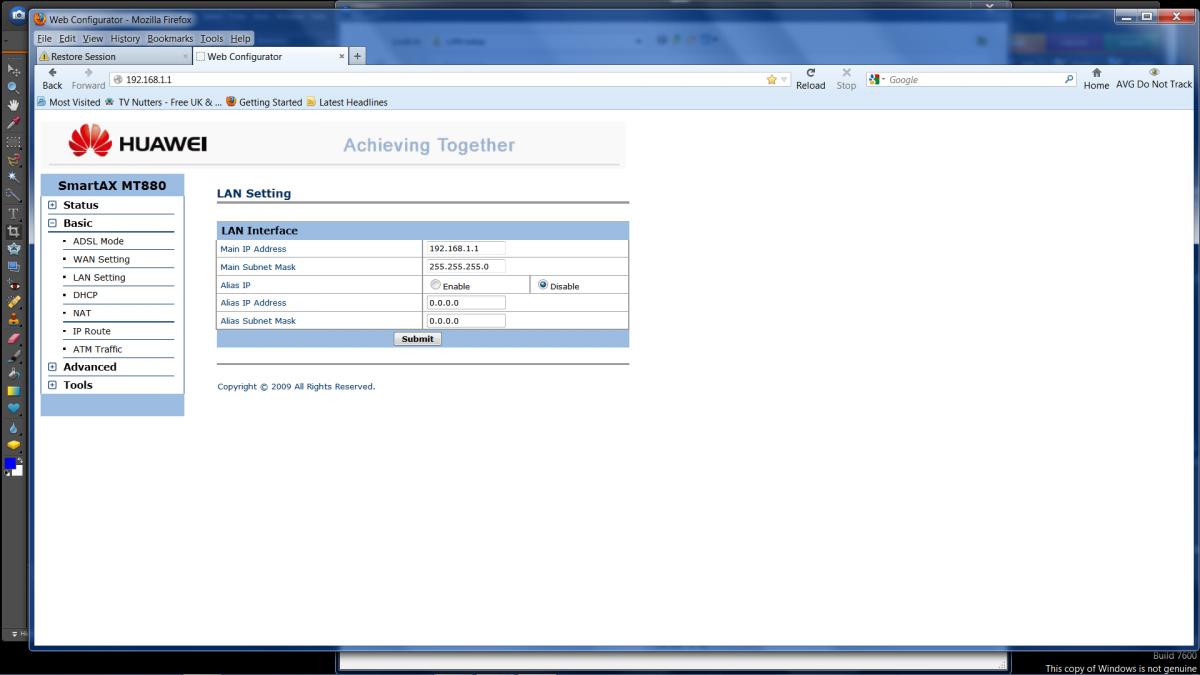
Task: Click the blue foreground color swatch
Action: click(10, 464)
